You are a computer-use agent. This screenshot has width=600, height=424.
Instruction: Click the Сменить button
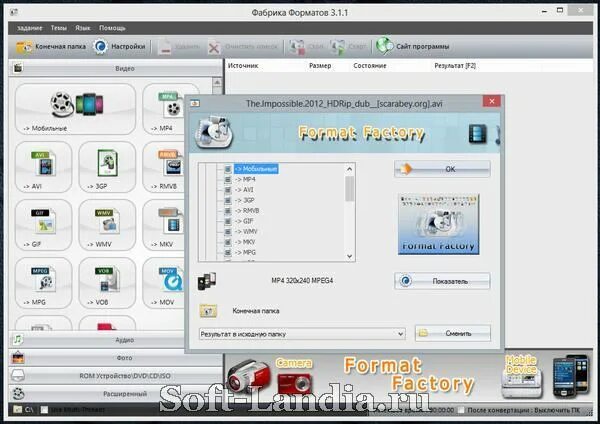(453, 333)
